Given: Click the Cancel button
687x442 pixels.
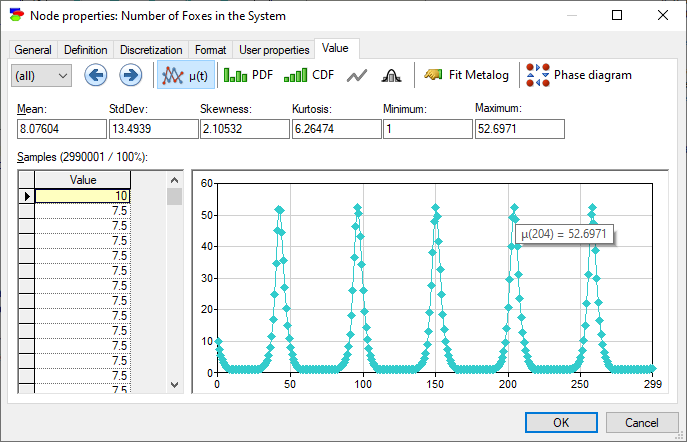Looking at the screenshot, I should 641,422.
